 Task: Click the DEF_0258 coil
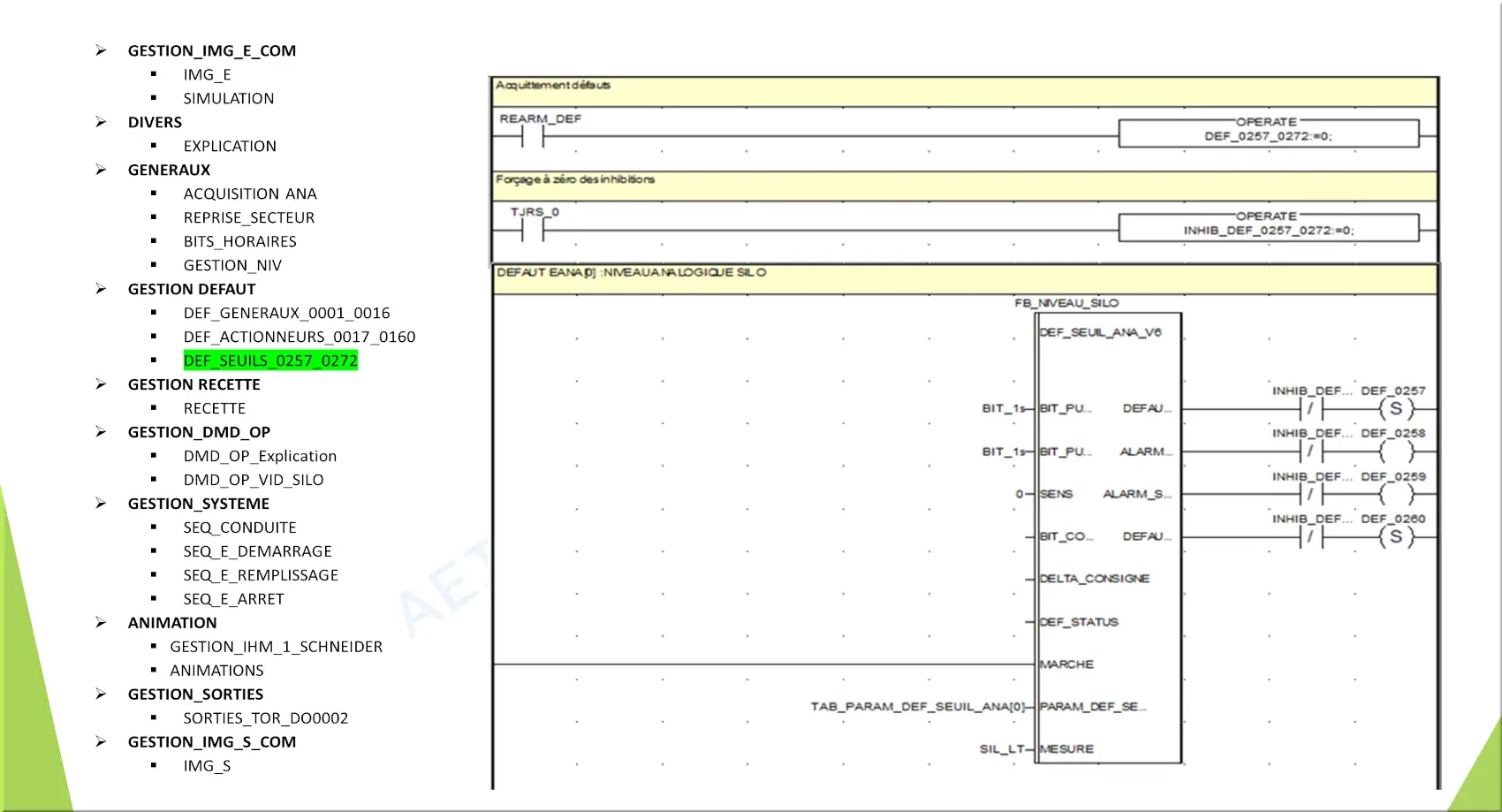[x=1396, y=452]
